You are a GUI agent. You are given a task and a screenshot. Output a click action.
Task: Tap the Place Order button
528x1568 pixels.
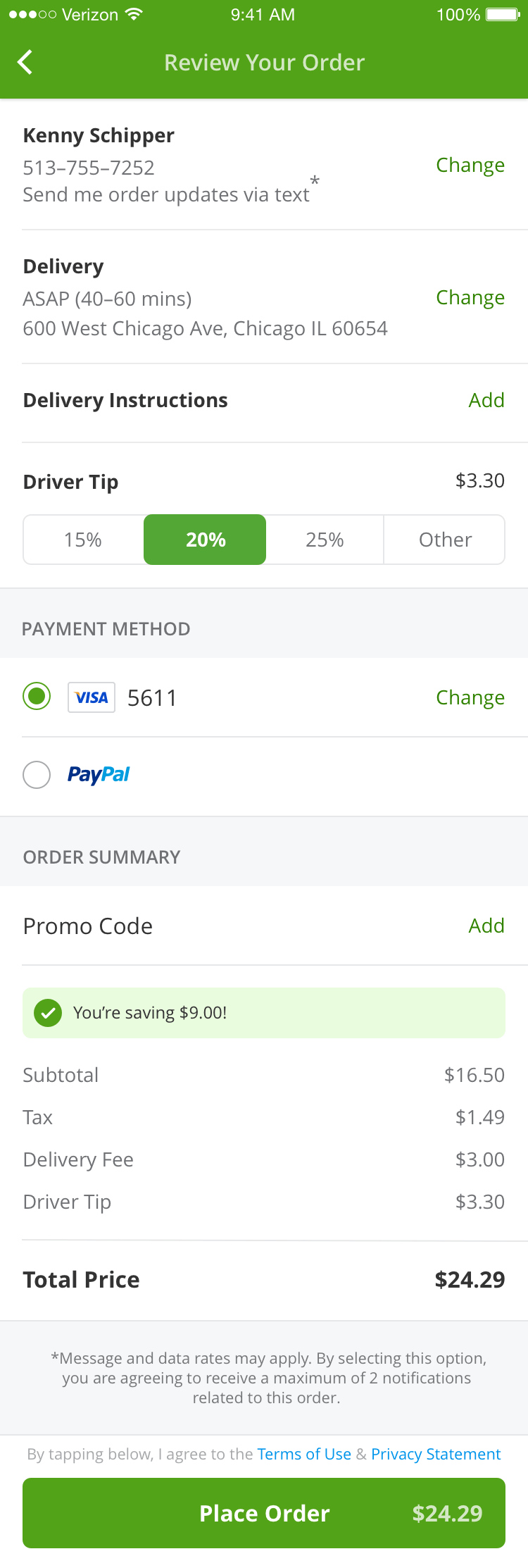tap(264, 1513)
